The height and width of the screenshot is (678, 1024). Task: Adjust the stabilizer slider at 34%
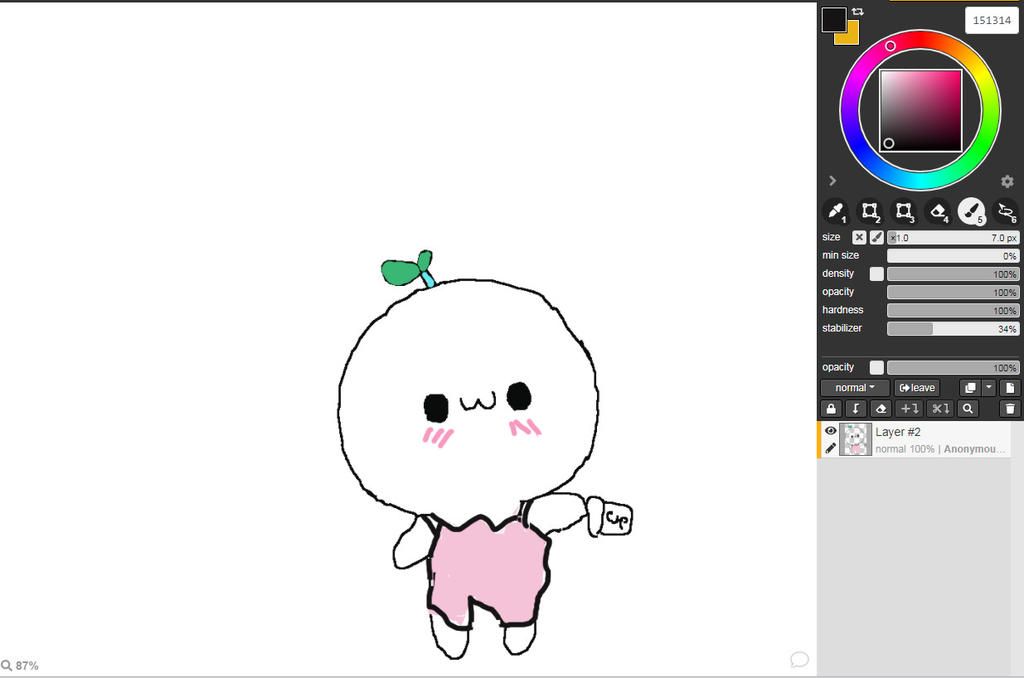pos(953,329)
